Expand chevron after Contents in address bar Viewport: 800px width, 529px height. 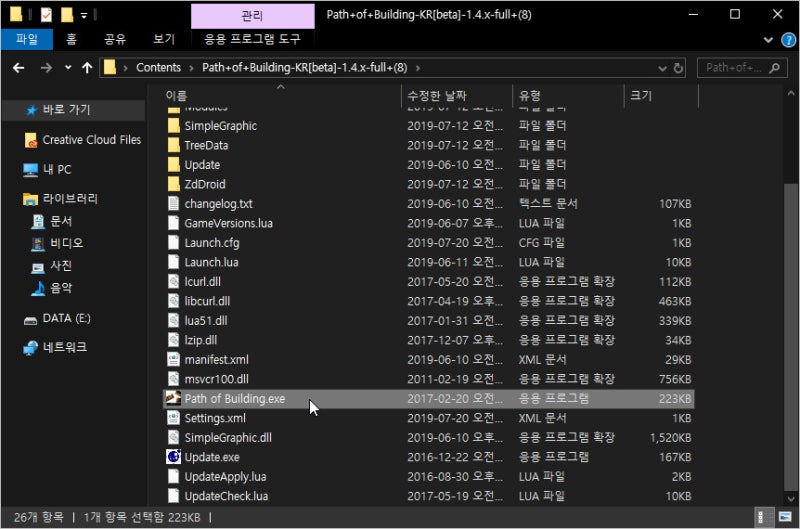191,68
